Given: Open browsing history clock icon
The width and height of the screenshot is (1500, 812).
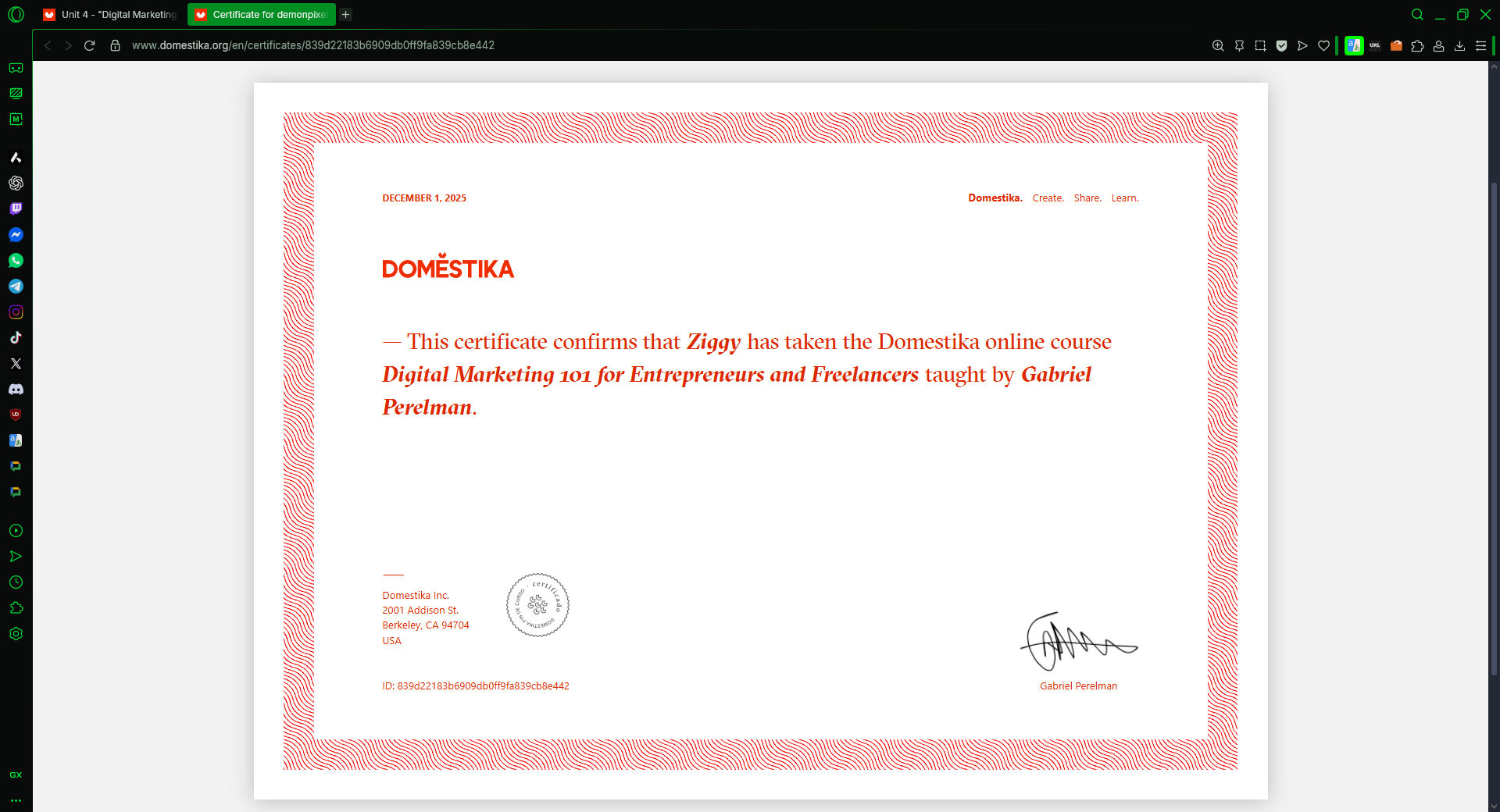Looking at the screenshot, I should [x=16, y=582].
